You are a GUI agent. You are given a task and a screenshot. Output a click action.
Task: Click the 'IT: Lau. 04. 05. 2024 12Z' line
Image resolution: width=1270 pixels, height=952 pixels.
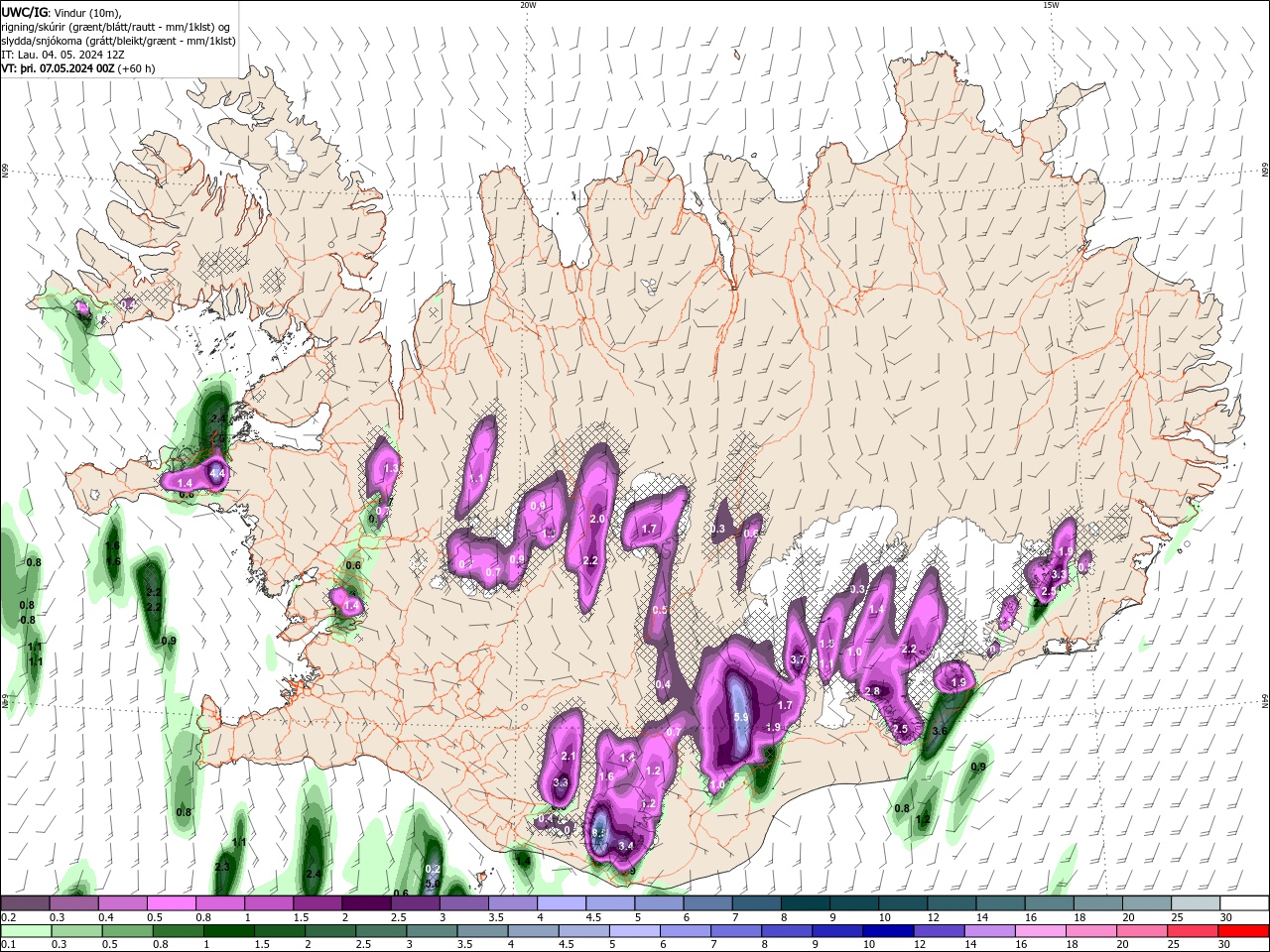point(63,55)
